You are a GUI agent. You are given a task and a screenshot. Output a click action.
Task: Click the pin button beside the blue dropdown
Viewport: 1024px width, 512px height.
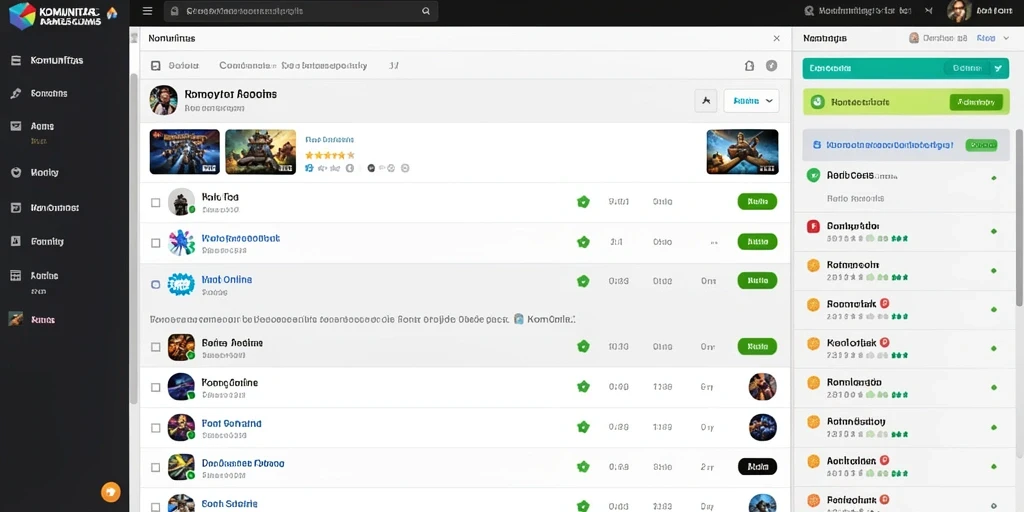(705, 101)
